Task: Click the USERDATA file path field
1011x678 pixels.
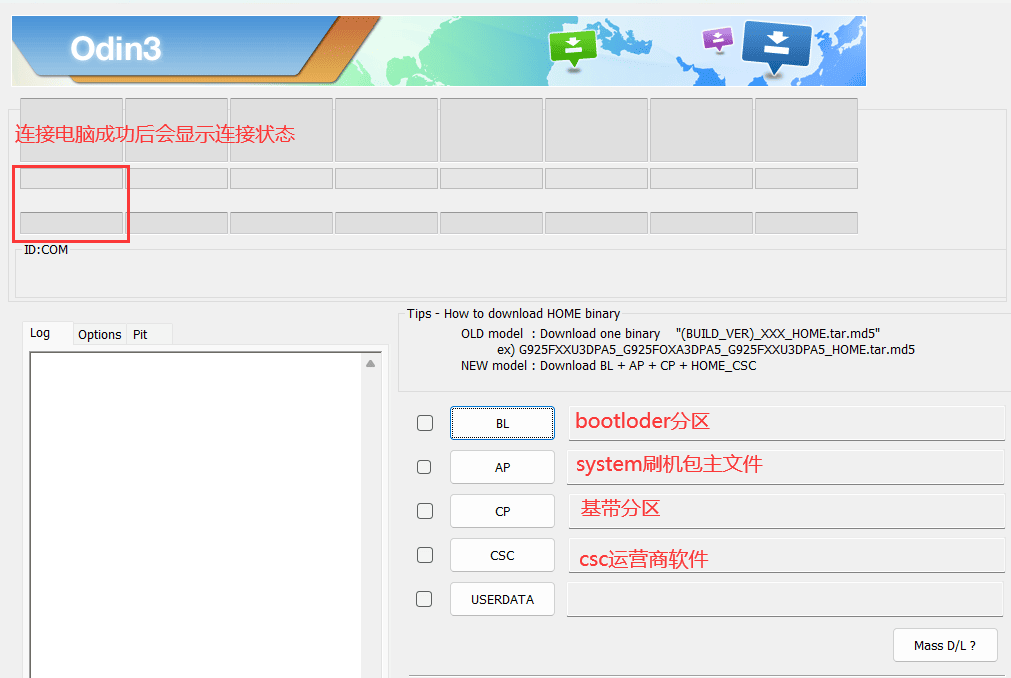Action: 785,599
